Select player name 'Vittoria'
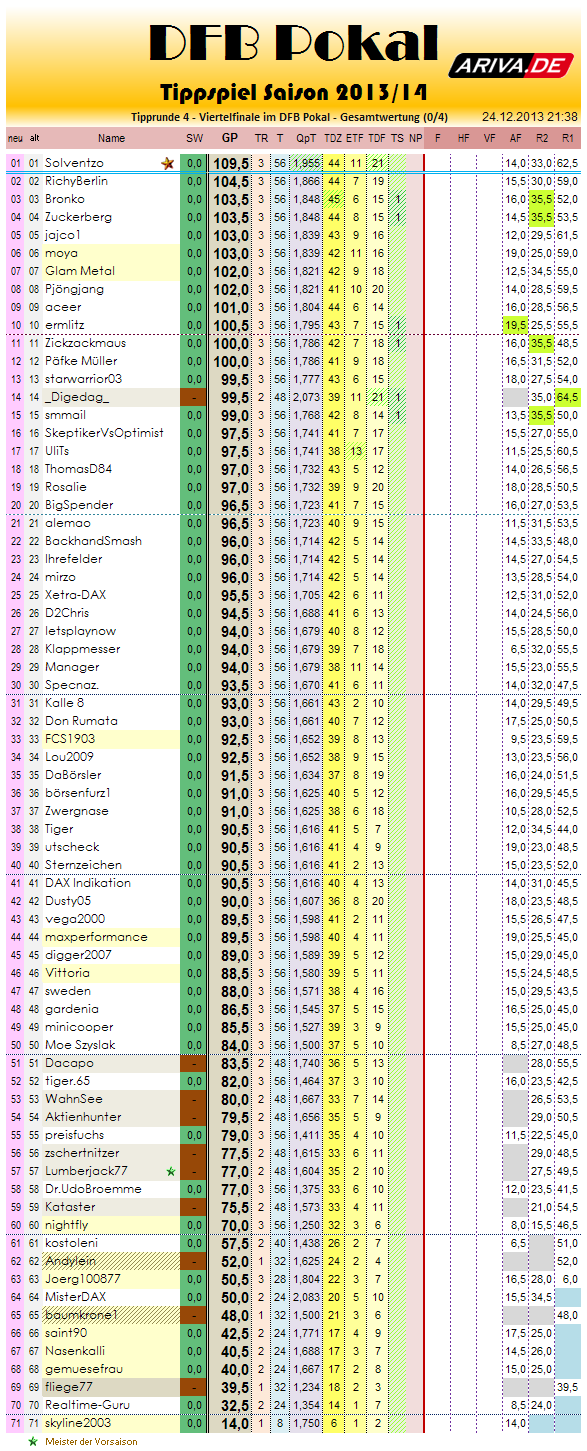587x1451 pixels. 69,973
